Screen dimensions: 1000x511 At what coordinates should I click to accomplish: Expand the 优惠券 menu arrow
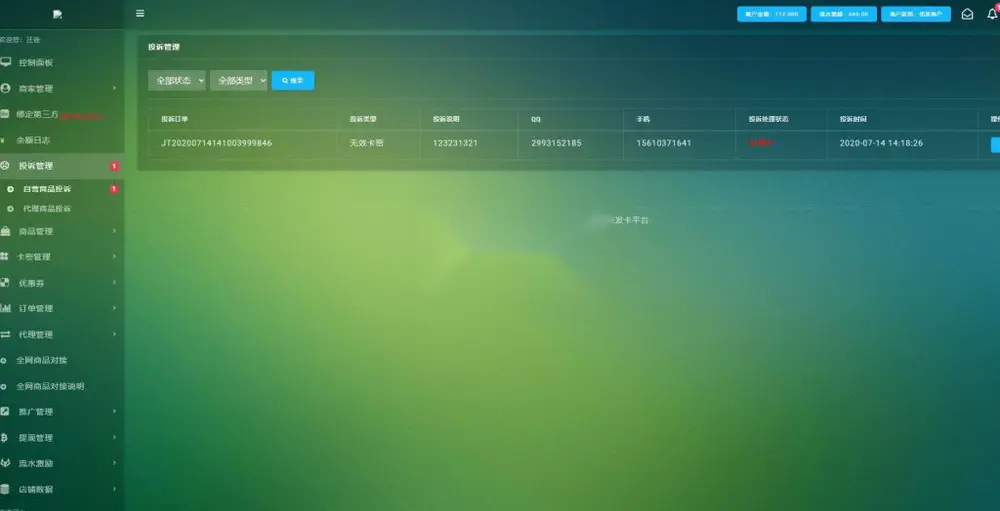pyautogui.click(x=114, y=282)
